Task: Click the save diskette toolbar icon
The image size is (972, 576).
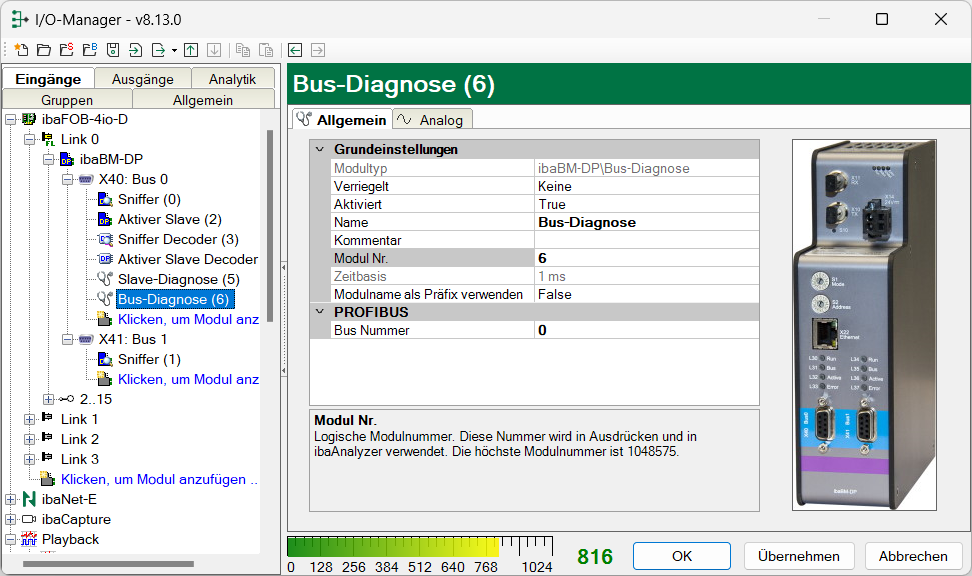Action: [x=113, y=50]
